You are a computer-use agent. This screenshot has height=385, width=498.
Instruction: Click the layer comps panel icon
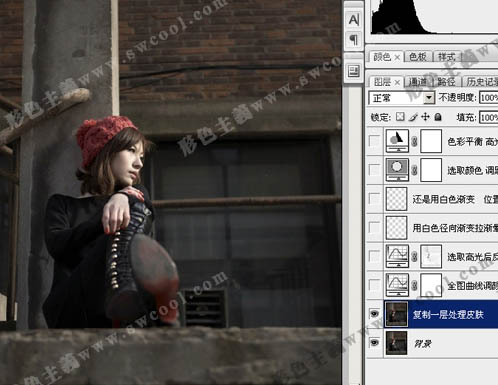click(x=353, y=71)
